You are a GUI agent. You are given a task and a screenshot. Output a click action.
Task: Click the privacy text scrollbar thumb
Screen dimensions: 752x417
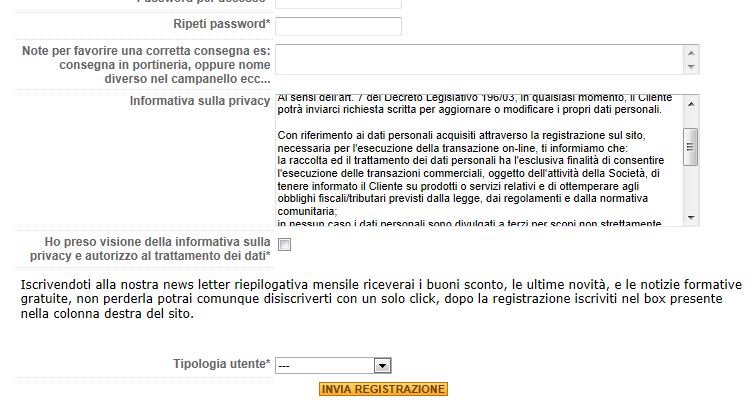pyautogui.click(x=691, y=146)
